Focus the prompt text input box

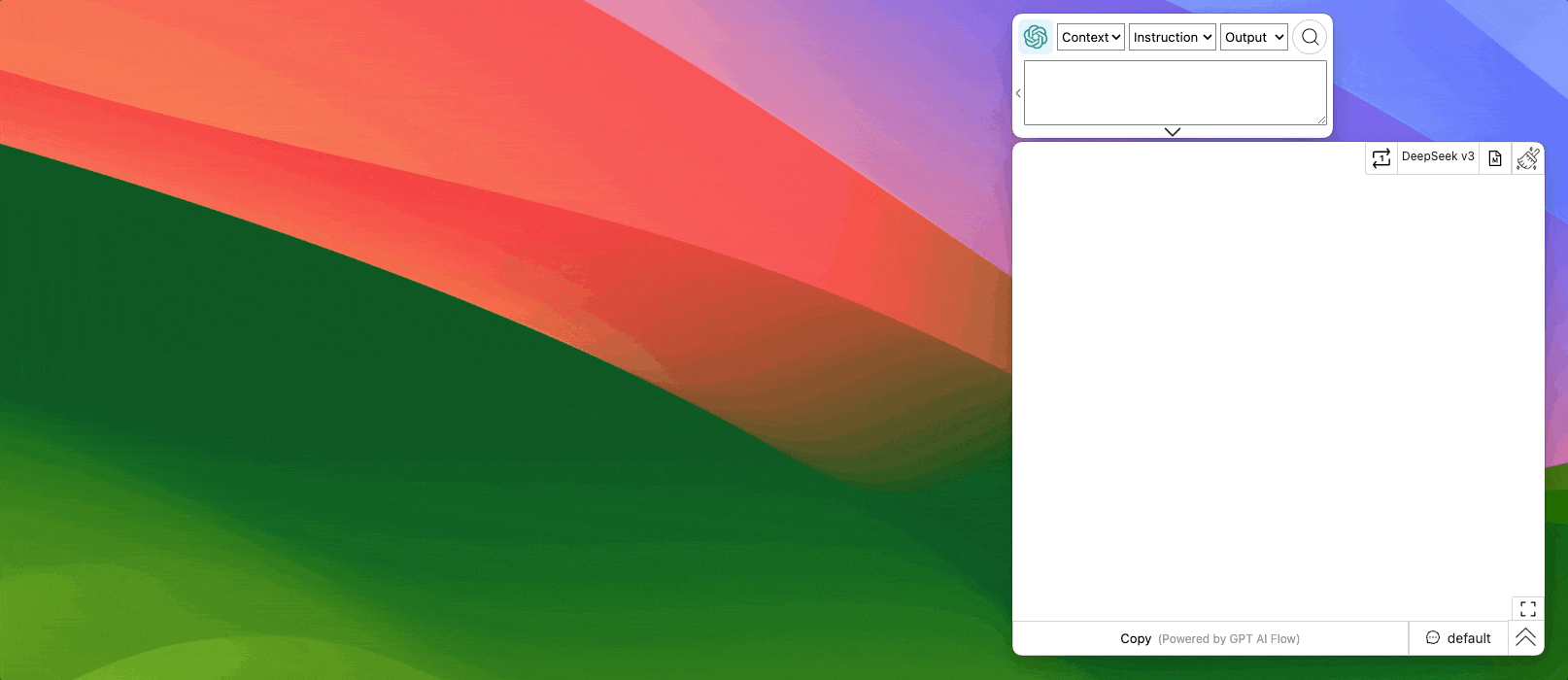[1176, 93]
